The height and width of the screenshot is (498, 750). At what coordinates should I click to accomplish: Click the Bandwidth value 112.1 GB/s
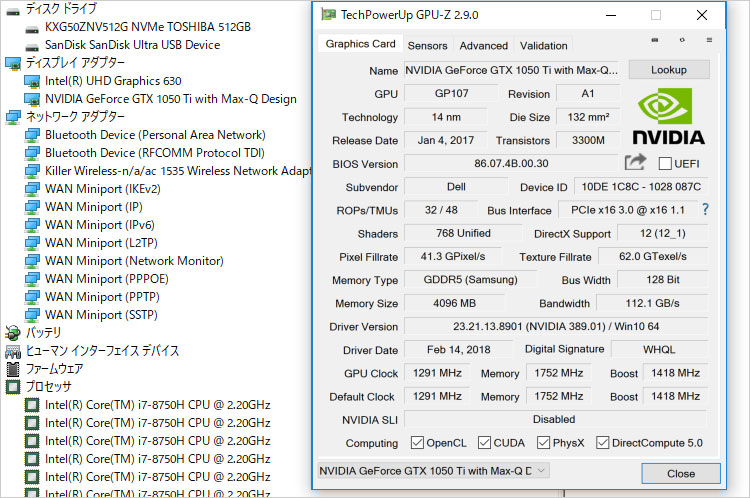(652, 303)
